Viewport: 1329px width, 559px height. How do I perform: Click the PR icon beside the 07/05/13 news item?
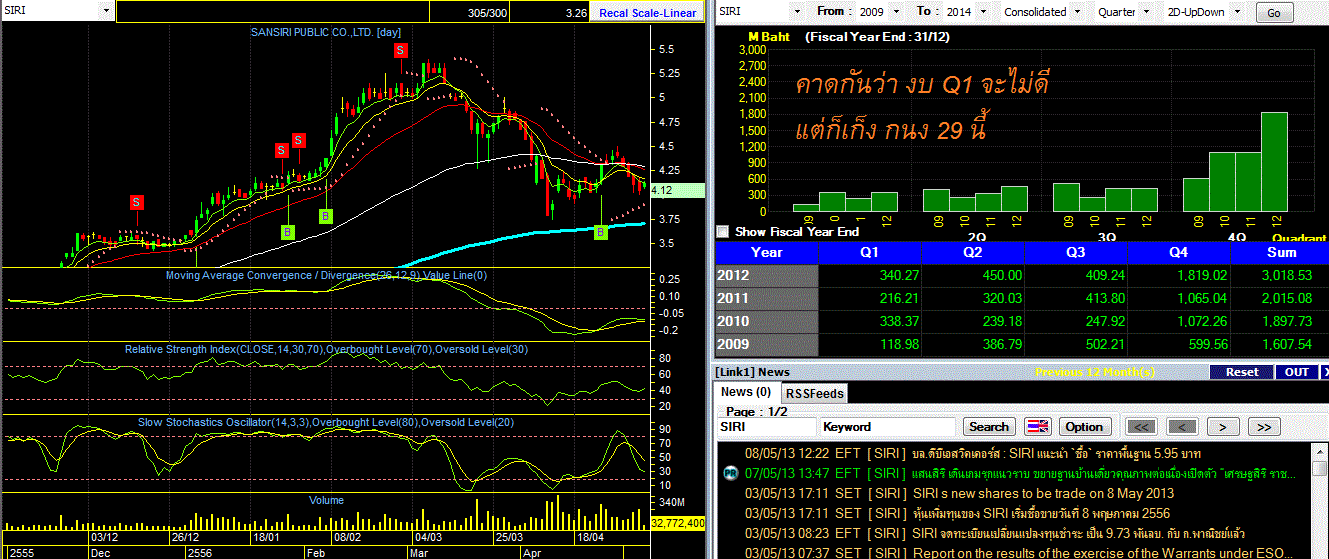[x=730, y=473]
